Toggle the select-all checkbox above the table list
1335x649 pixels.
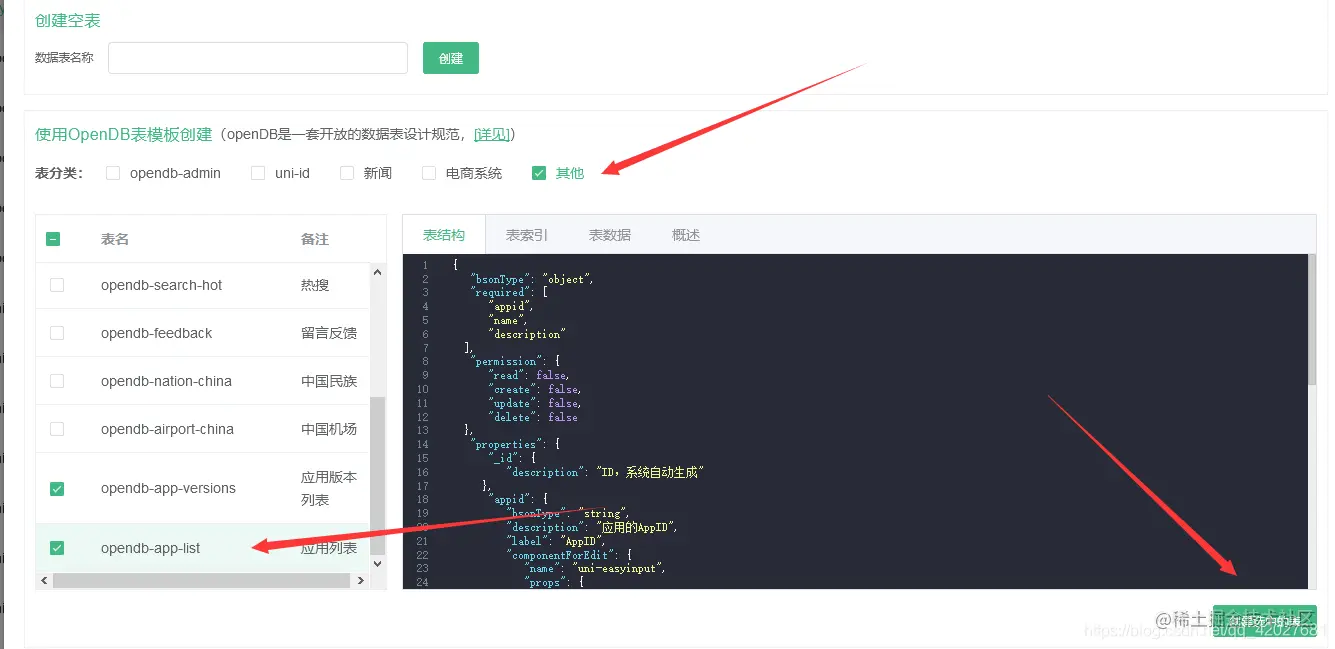pos(53,238)
